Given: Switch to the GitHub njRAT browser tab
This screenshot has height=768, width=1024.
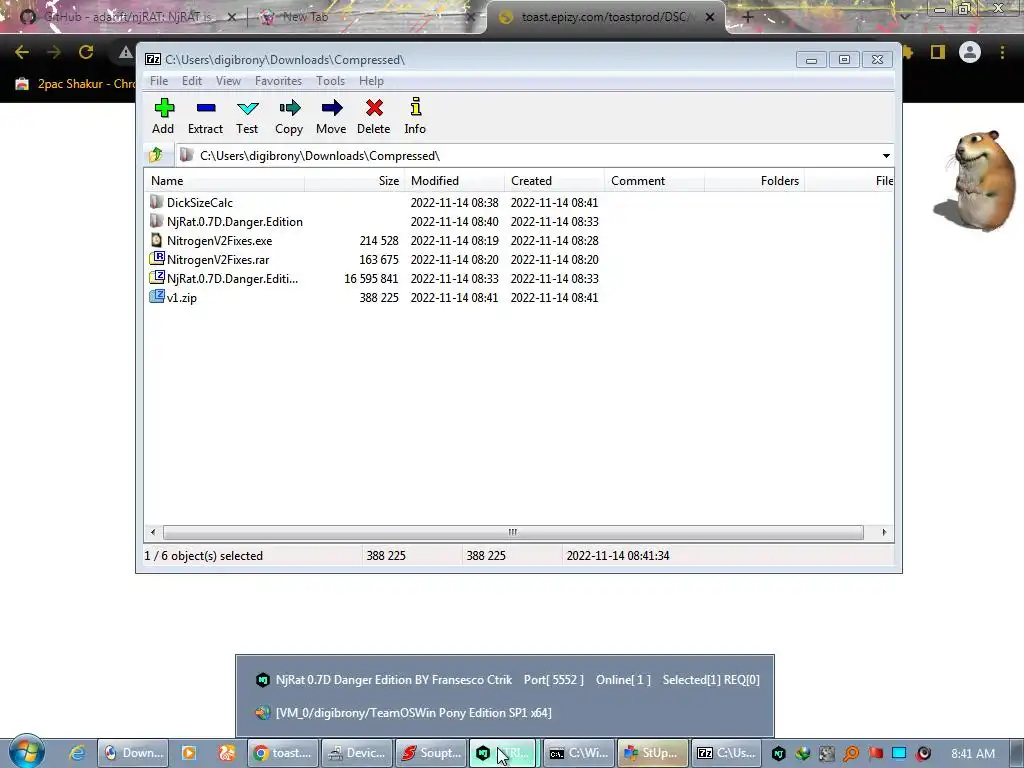Looking at the screenshot, I should point(127,17).
